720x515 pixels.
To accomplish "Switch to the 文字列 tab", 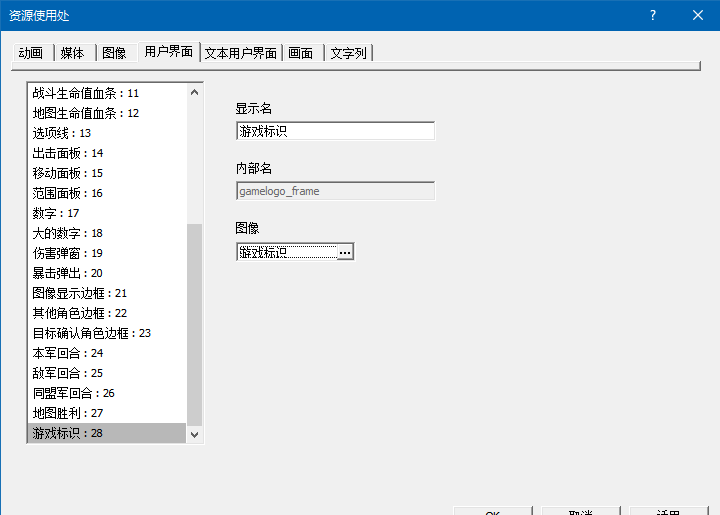I will 349,53.
